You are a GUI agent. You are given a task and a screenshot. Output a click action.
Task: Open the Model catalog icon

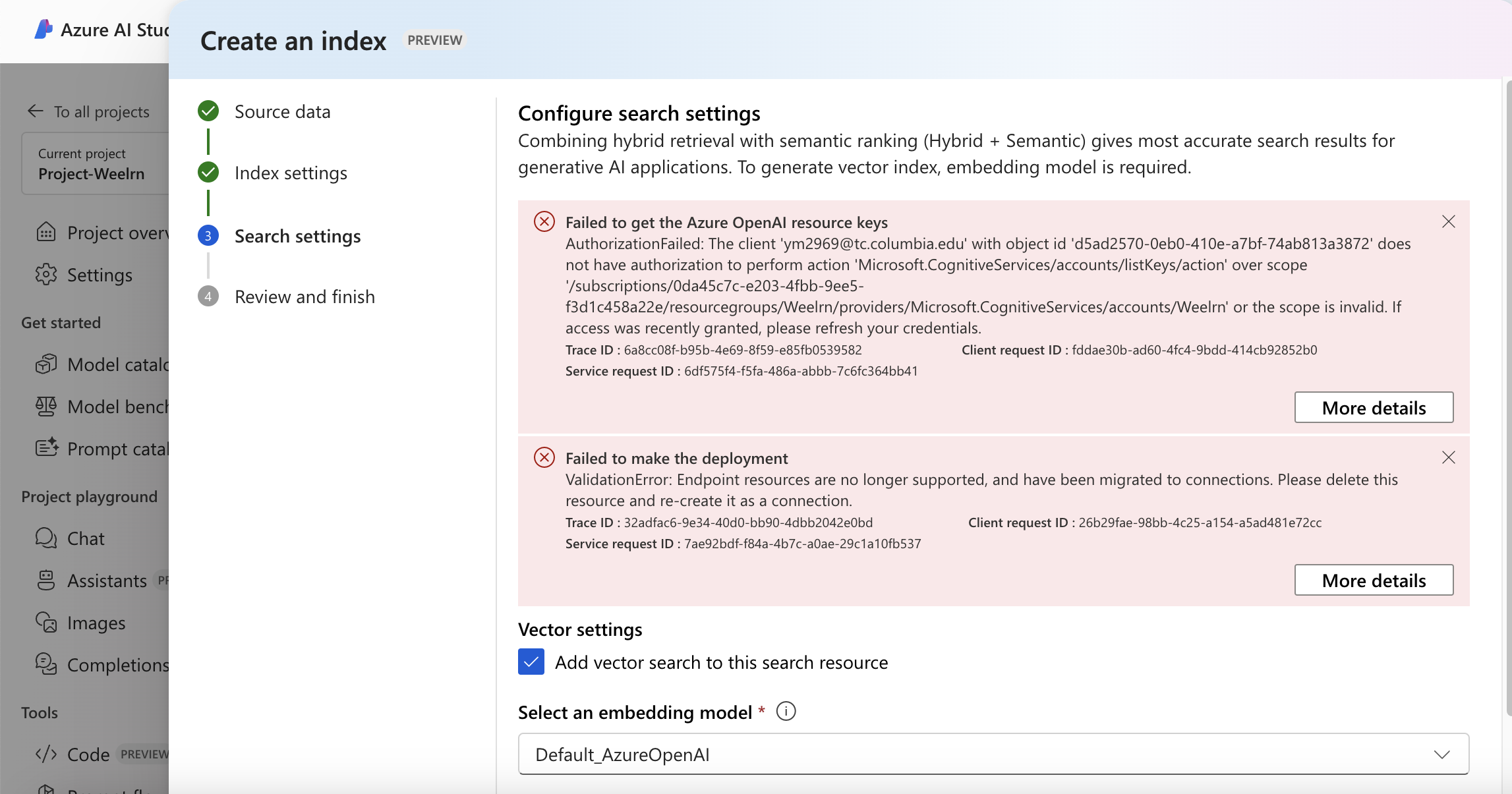(x=45, y=364)
